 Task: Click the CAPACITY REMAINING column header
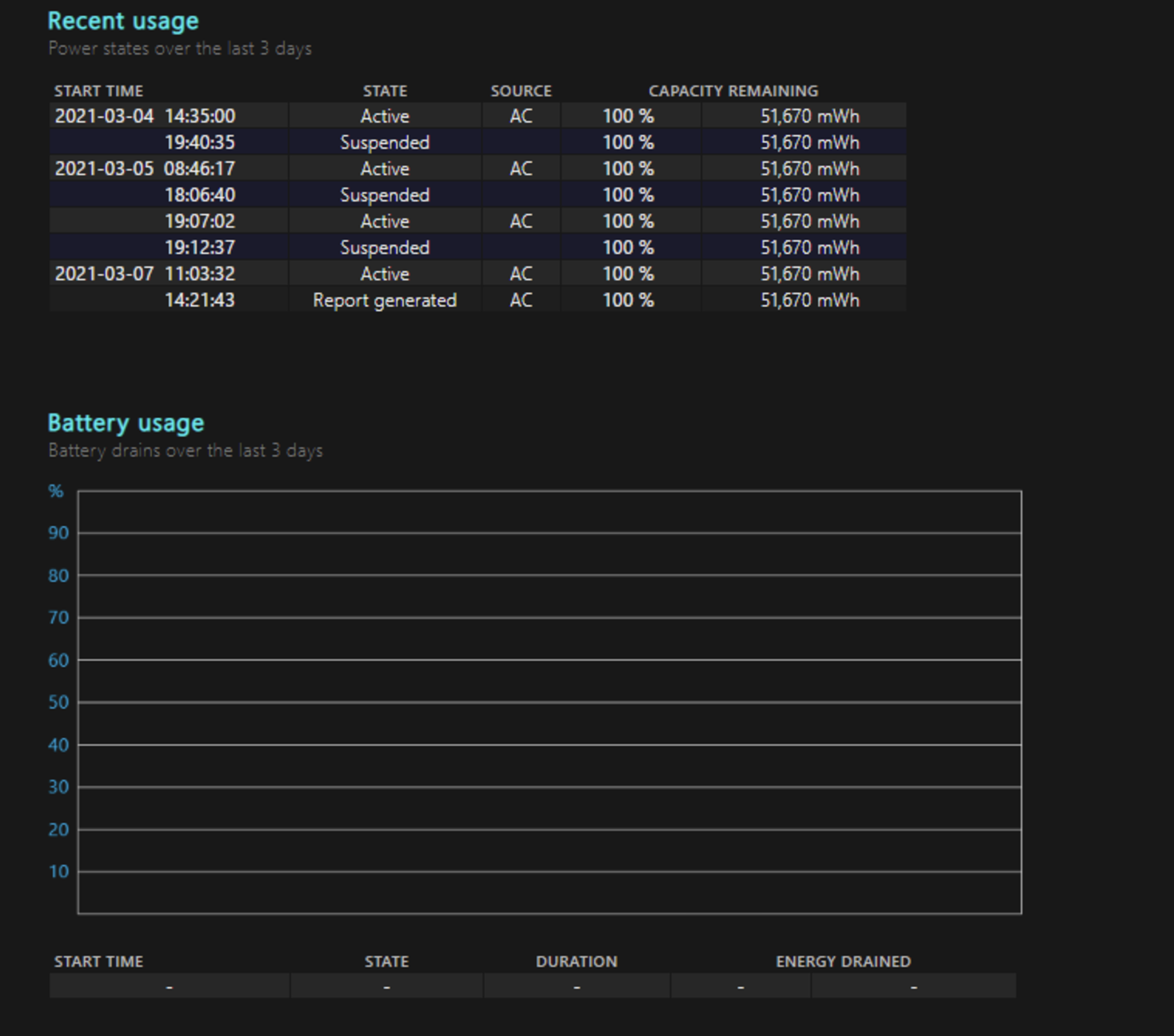pyautogui.click(x=733, y=91)
